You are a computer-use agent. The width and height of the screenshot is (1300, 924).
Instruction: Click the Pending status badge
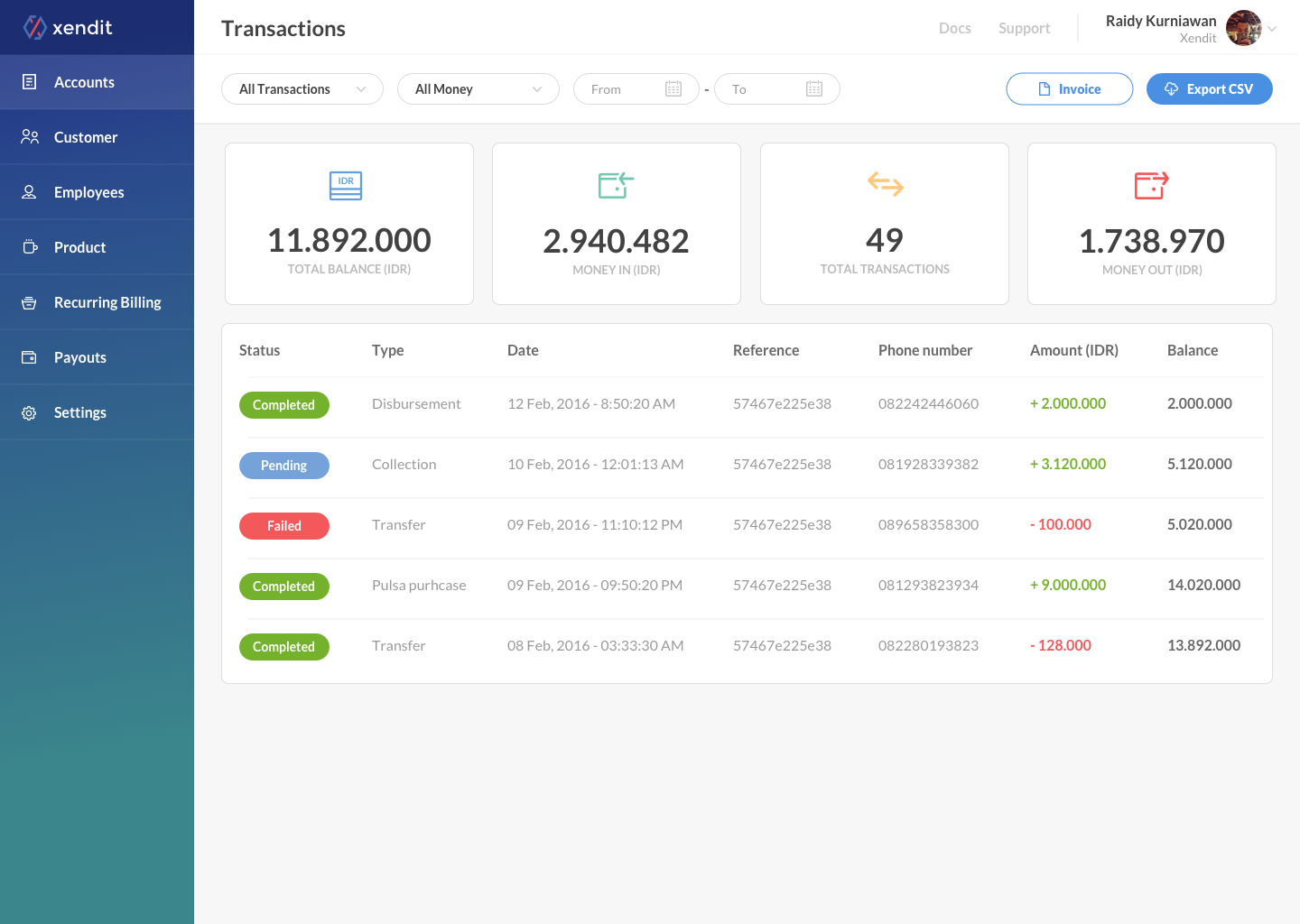(284, 466)
